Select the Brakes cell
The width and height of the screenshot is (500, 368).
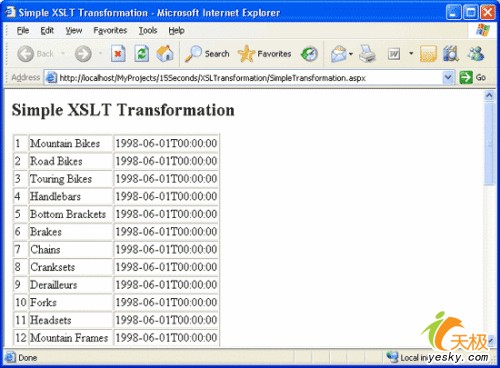(x=71, y=232)
